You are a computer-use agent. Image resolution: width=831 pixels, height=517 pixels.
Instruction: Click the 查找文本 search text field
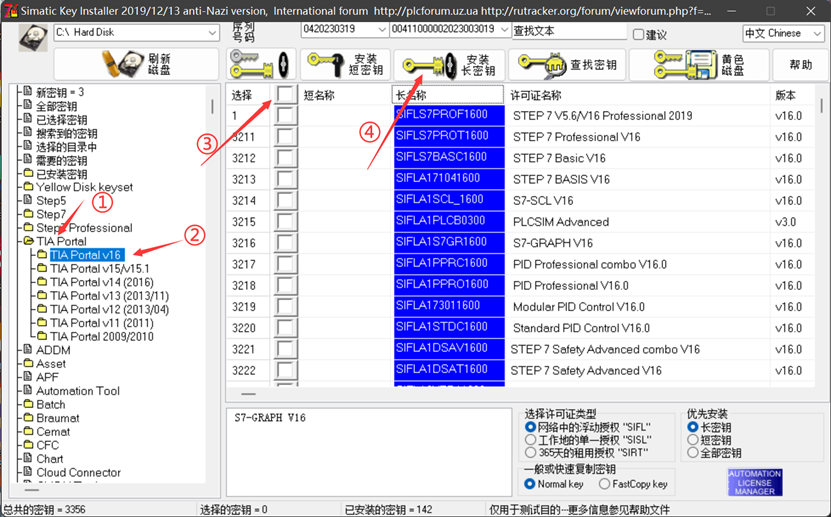(x=568, y=30)
